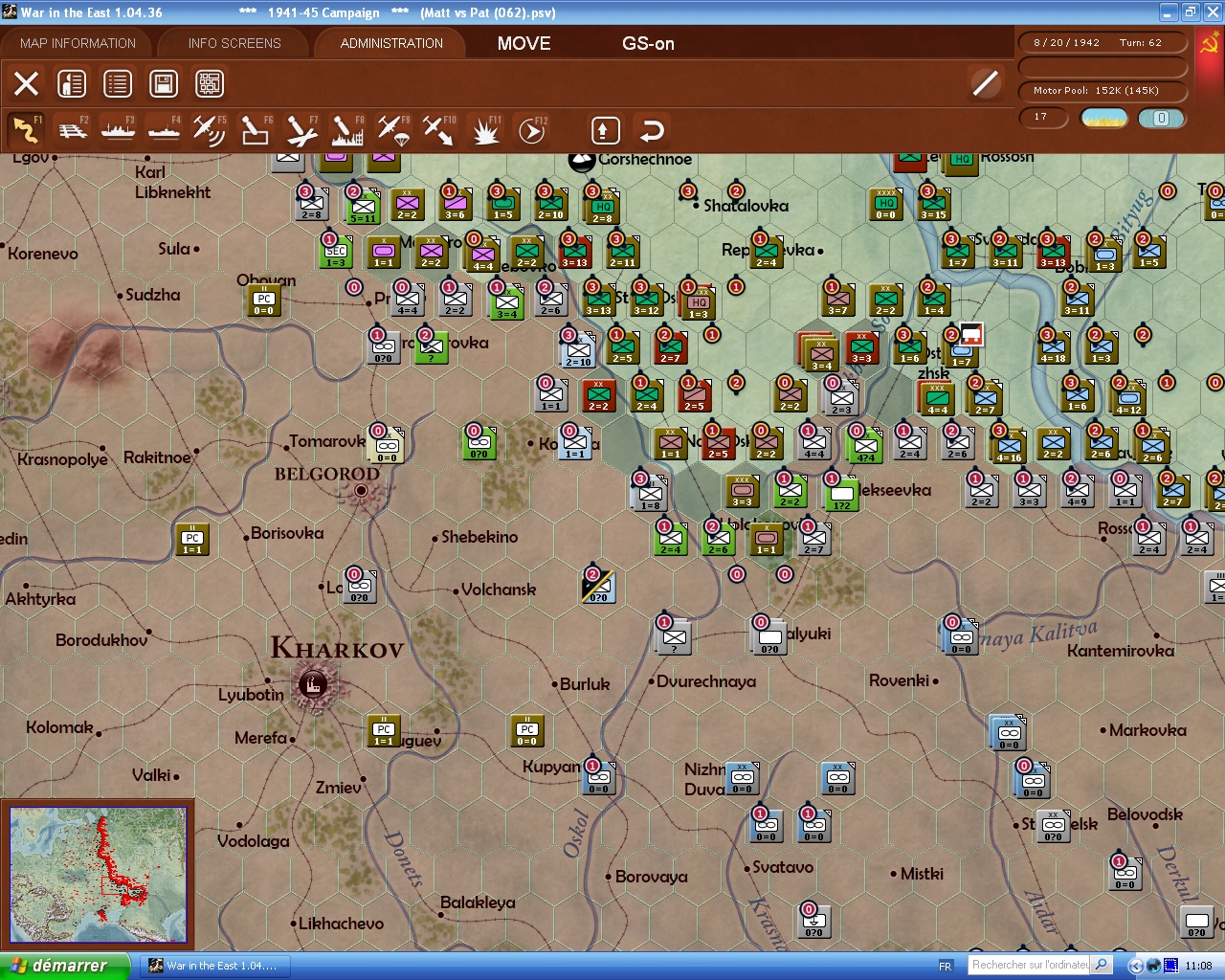This screenshot has width=1225, height=980.
Task: Click the GS-on ground support toggle
Action: (648, 43)
